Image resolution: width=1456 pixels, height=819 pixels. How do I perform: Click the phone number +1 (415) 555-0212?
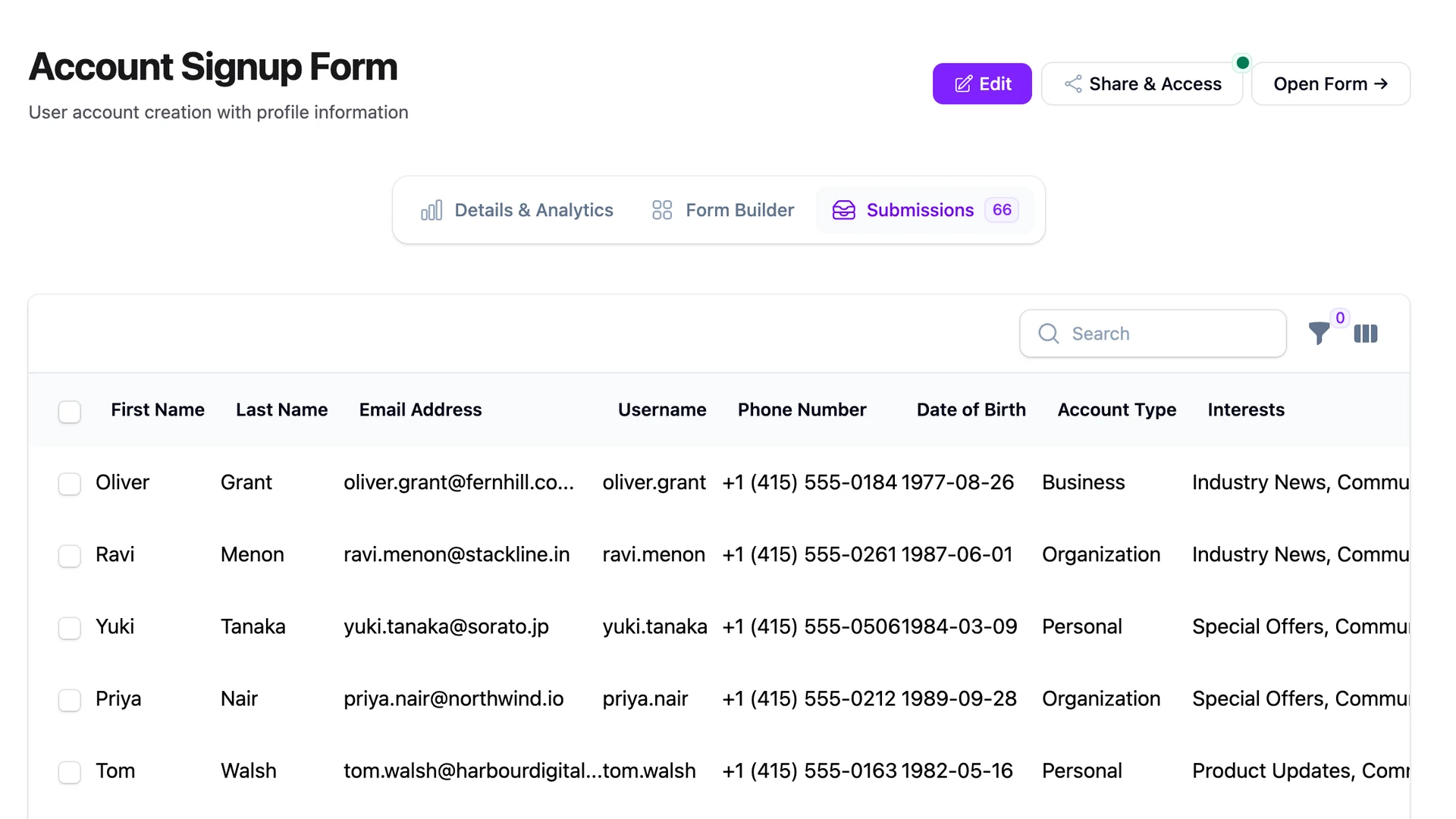click(809, 698)
